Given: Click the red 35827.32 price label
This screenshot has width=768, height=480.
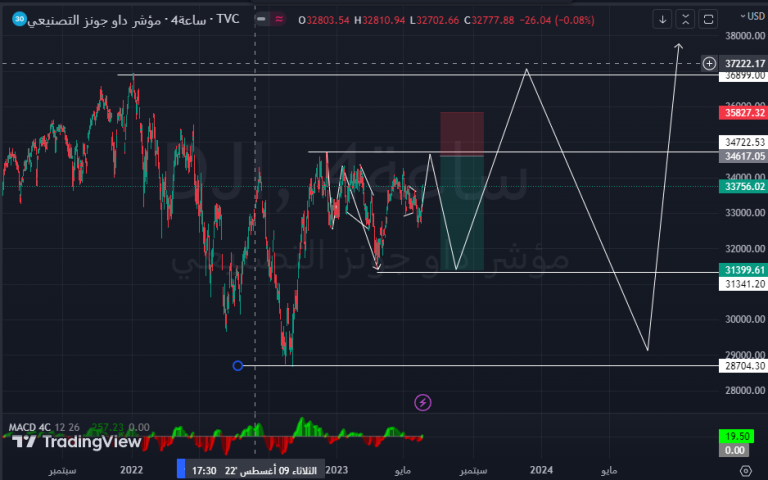Looking at the screenshot, I should [x=744, y=113].
